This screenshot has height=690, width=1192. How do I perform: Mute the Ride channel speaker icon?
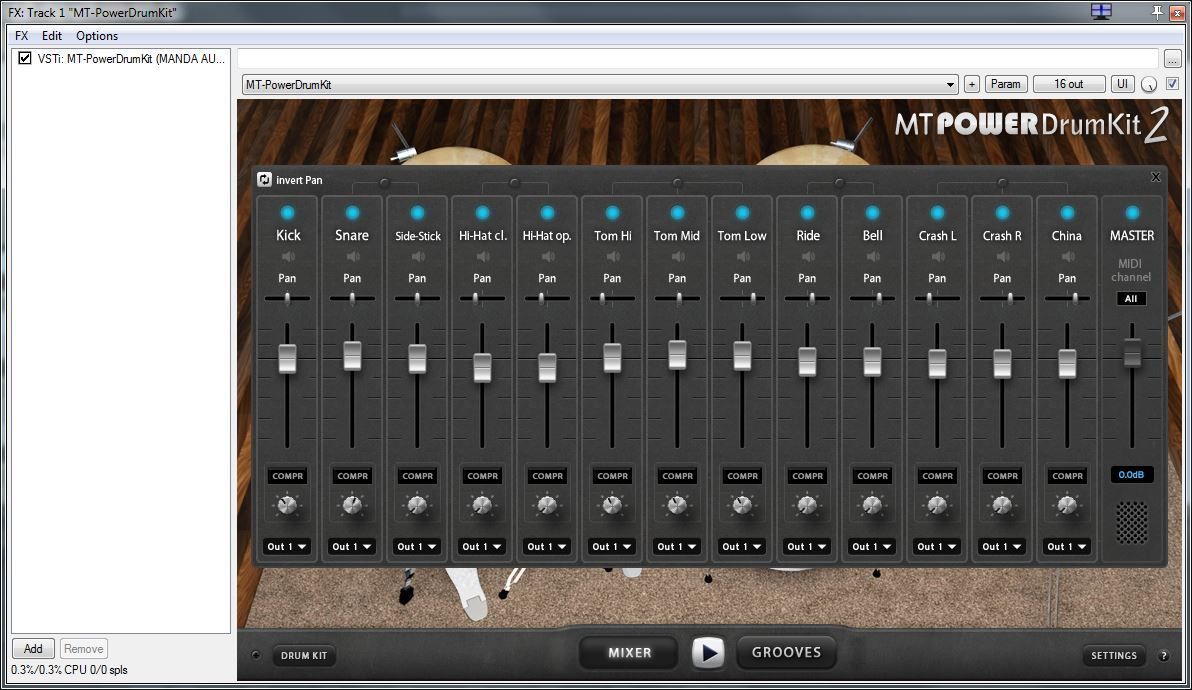point(807,257)
